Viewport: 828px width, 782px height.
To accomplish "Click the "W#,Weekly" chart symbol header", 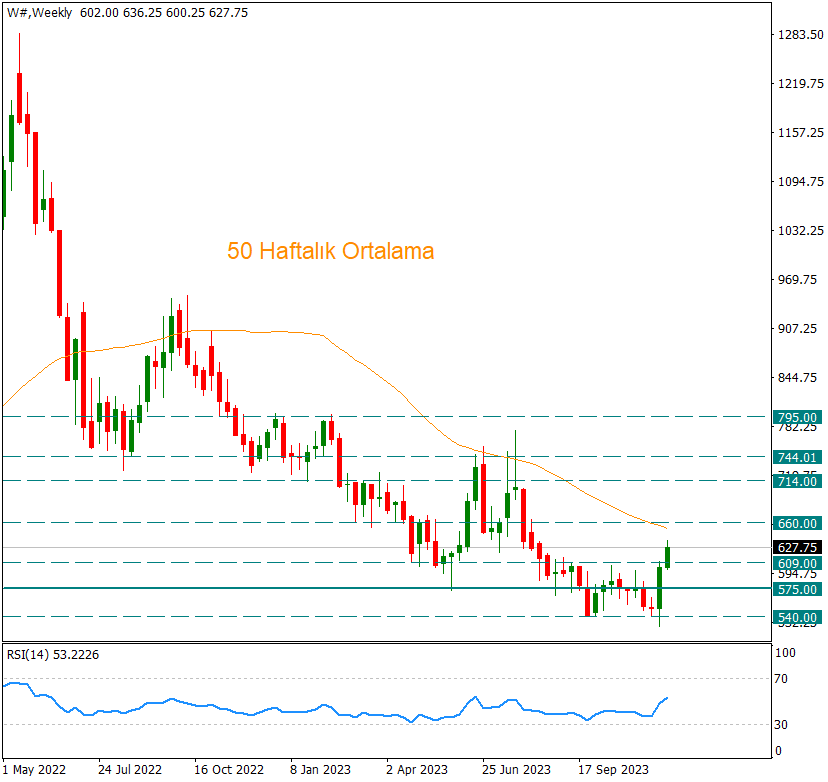I will (39, 13).
